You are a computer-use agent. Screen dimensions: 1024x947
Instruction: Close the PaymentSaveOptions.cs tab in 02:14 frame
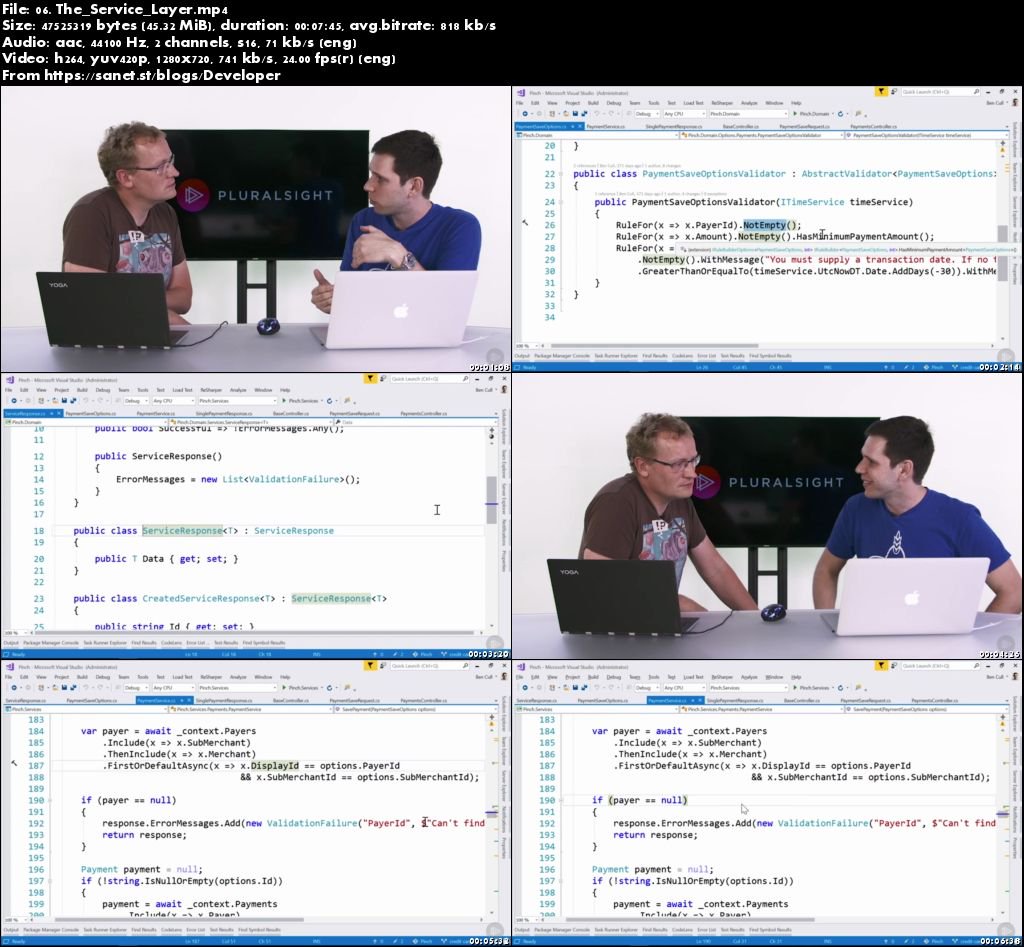[580, 126]
